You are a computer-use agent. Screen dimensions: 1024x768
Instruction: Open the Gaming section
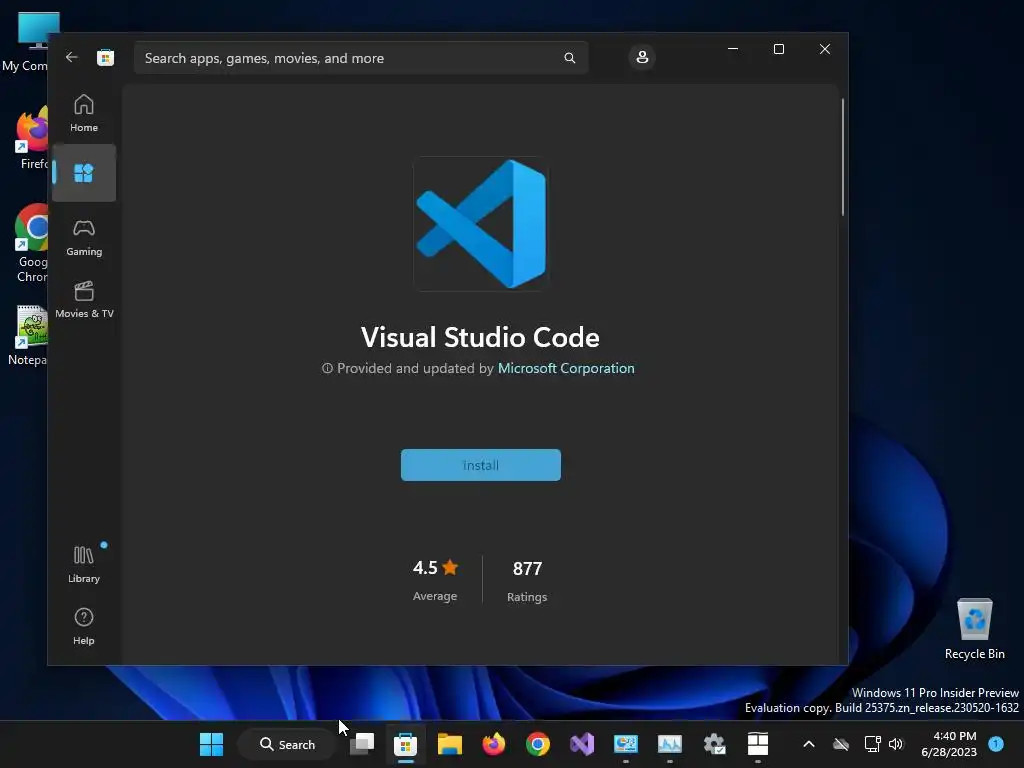[x=84, y=237]
